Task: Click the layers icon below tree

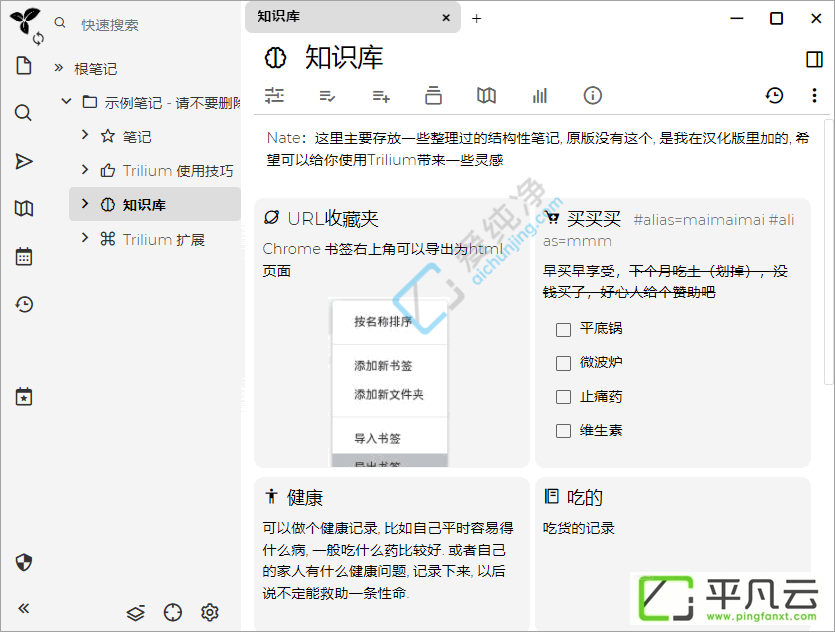Action: coord(135,613)
